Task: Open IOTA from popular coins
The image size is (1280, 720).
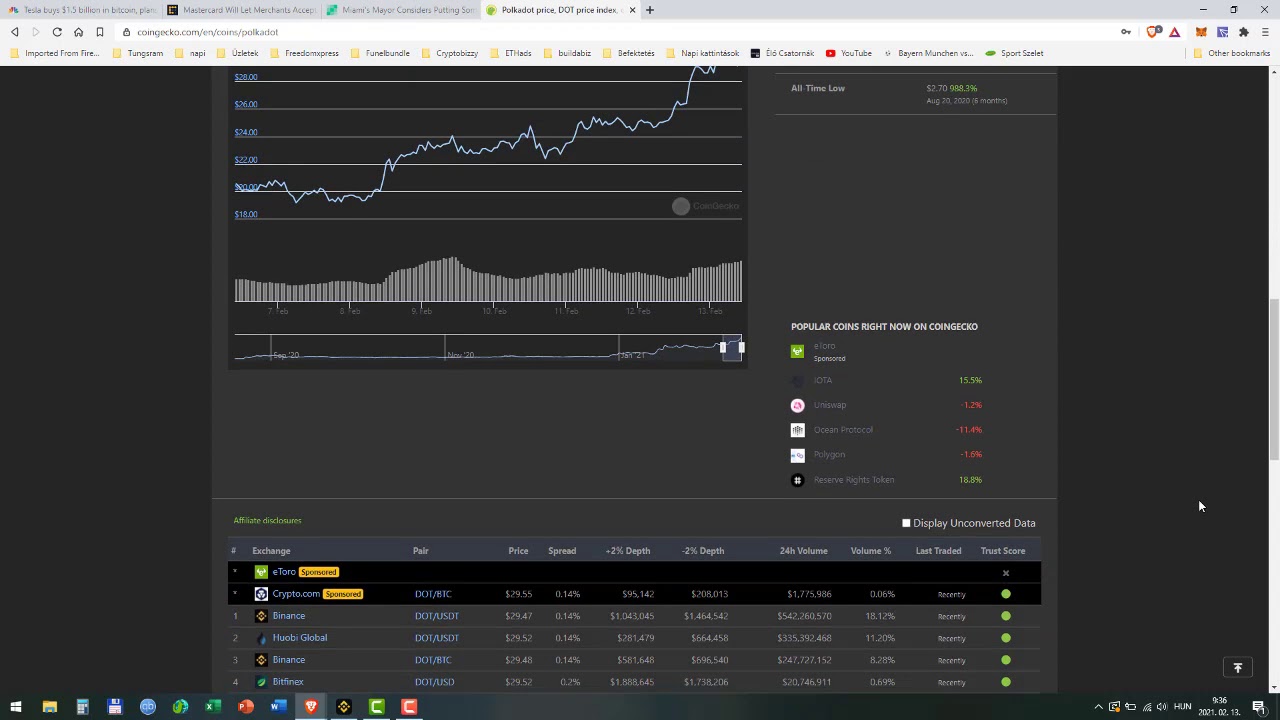Action: (823, 380)
